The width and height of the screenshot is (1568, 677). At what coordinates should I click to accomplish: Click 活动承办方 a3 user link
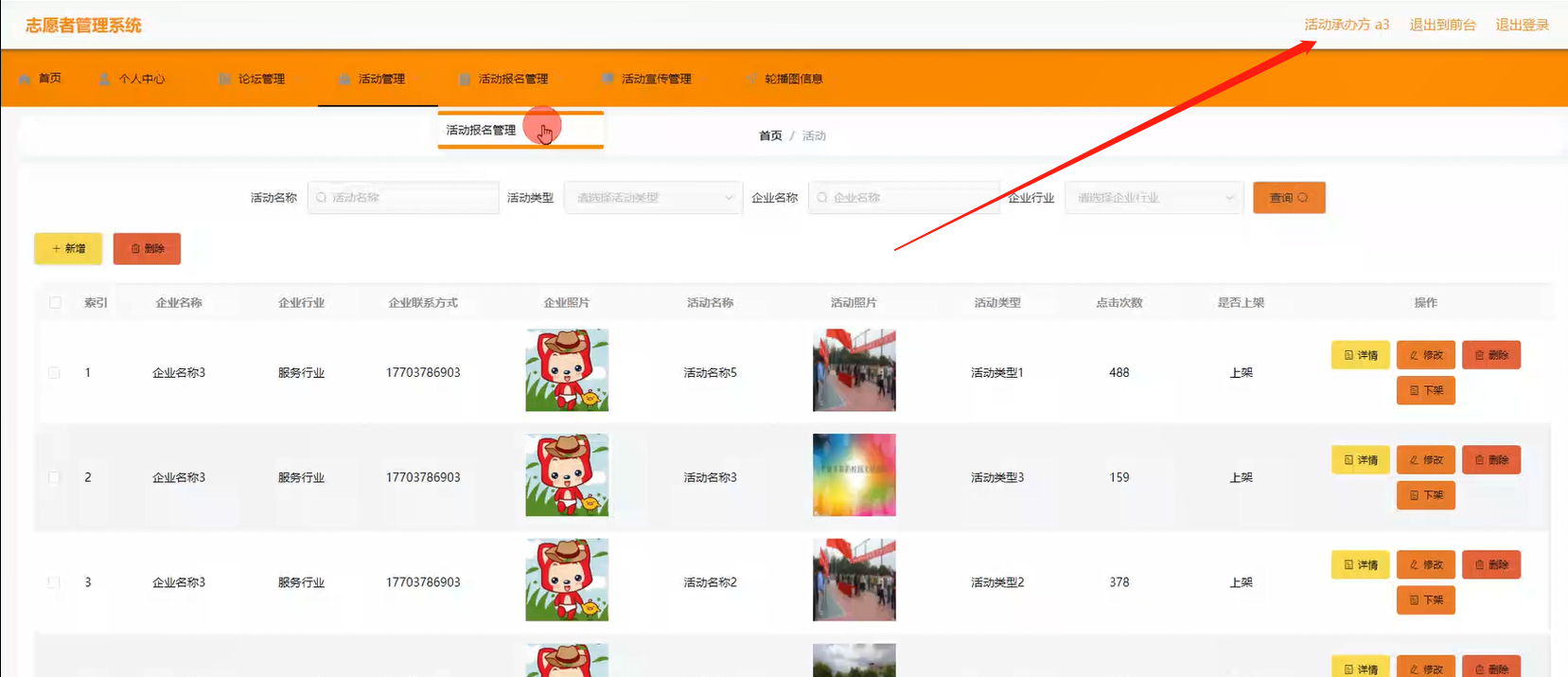point(1347,25)
